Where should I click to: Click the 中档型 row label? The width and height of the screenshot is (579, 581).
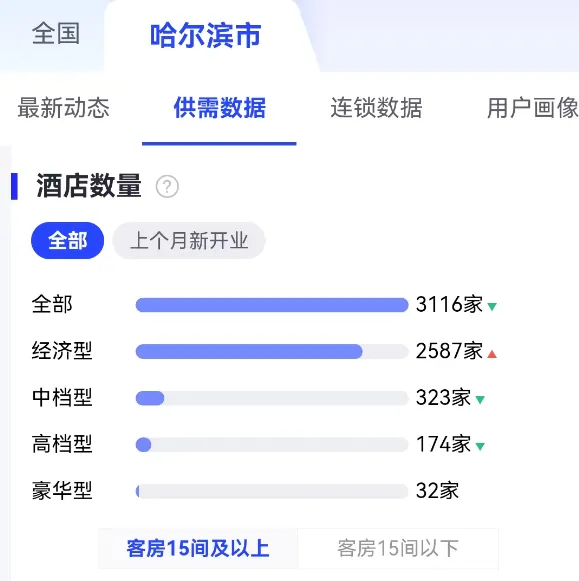click(62, 398)
